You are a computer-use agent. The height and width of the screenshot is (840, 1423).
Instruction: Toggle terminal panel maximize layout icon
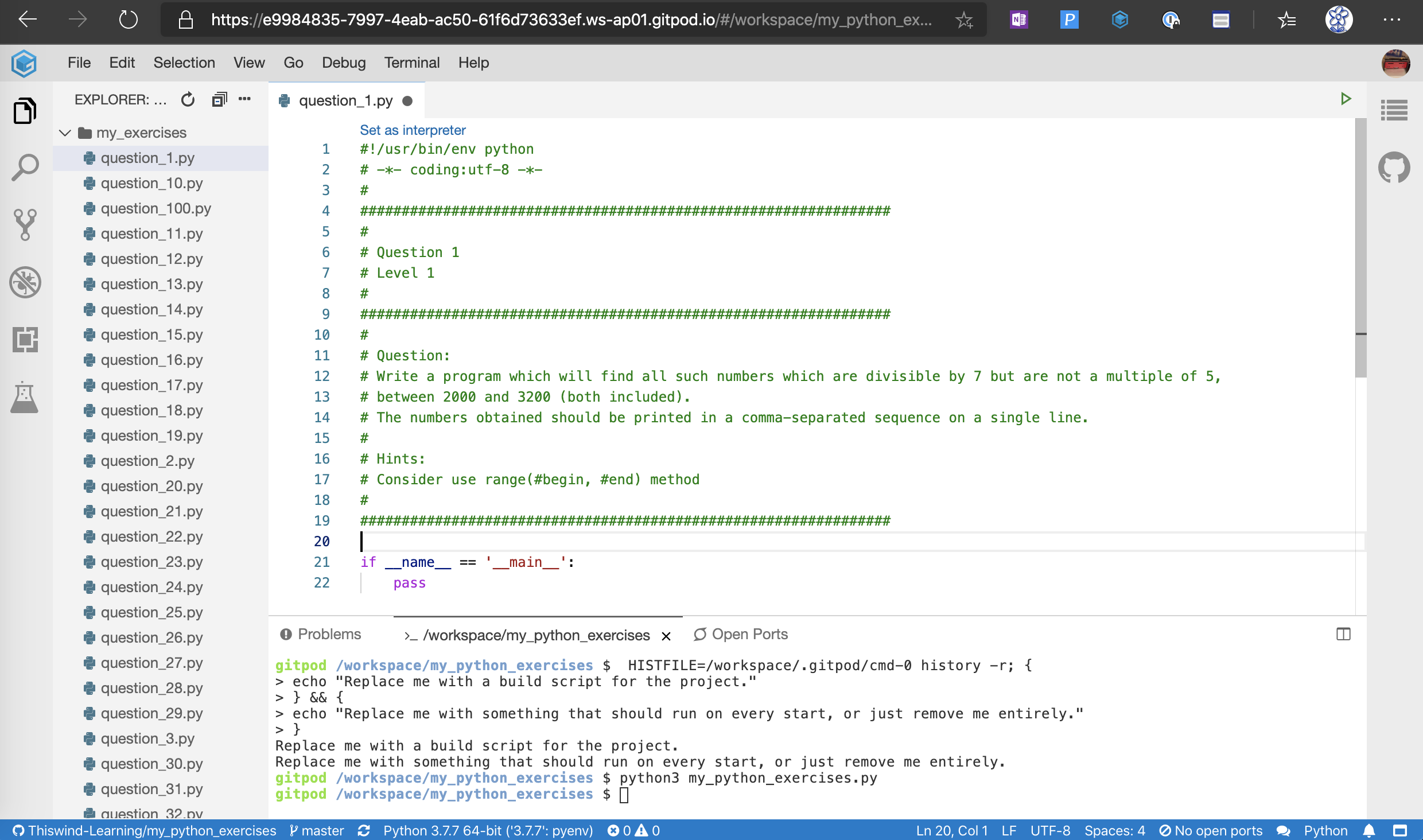point(1343,634)
